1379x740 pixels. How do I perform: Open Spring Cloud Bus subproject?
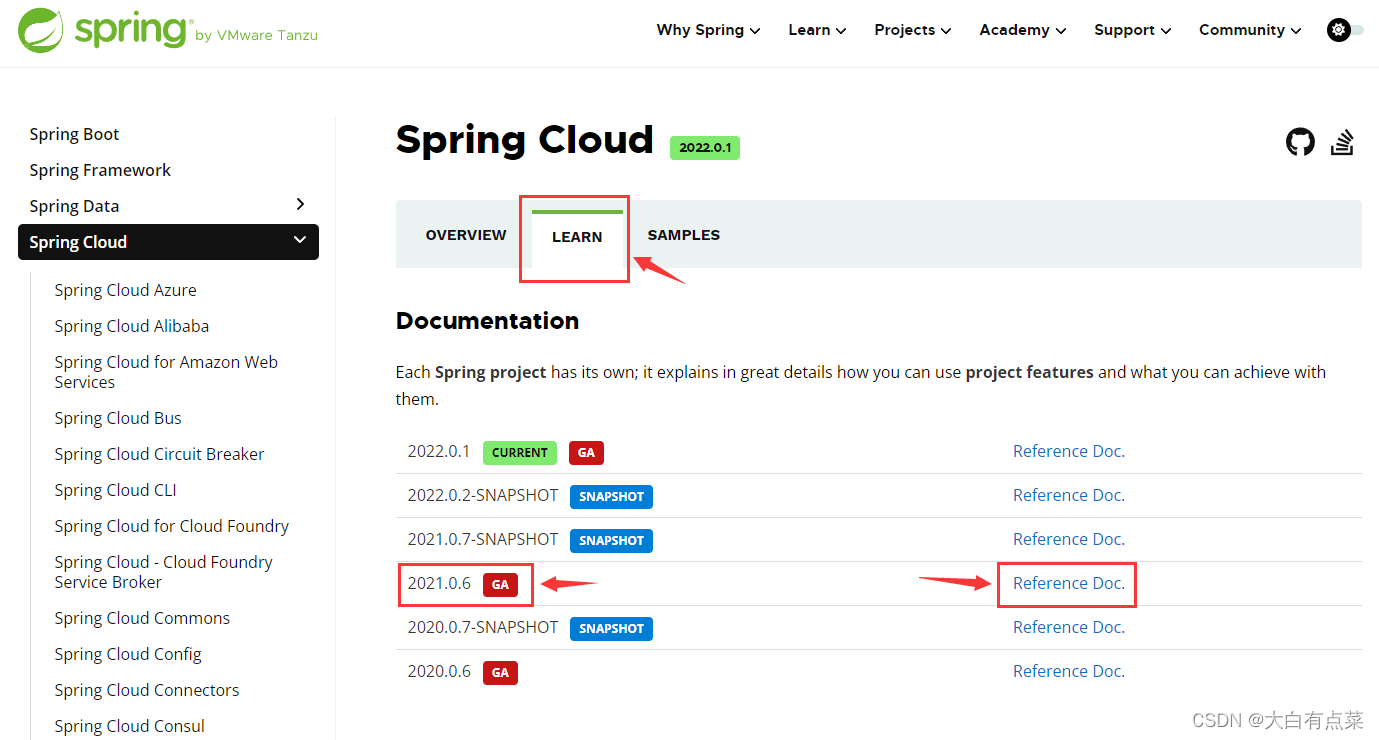pyautogui.click(x=118, y=418)
